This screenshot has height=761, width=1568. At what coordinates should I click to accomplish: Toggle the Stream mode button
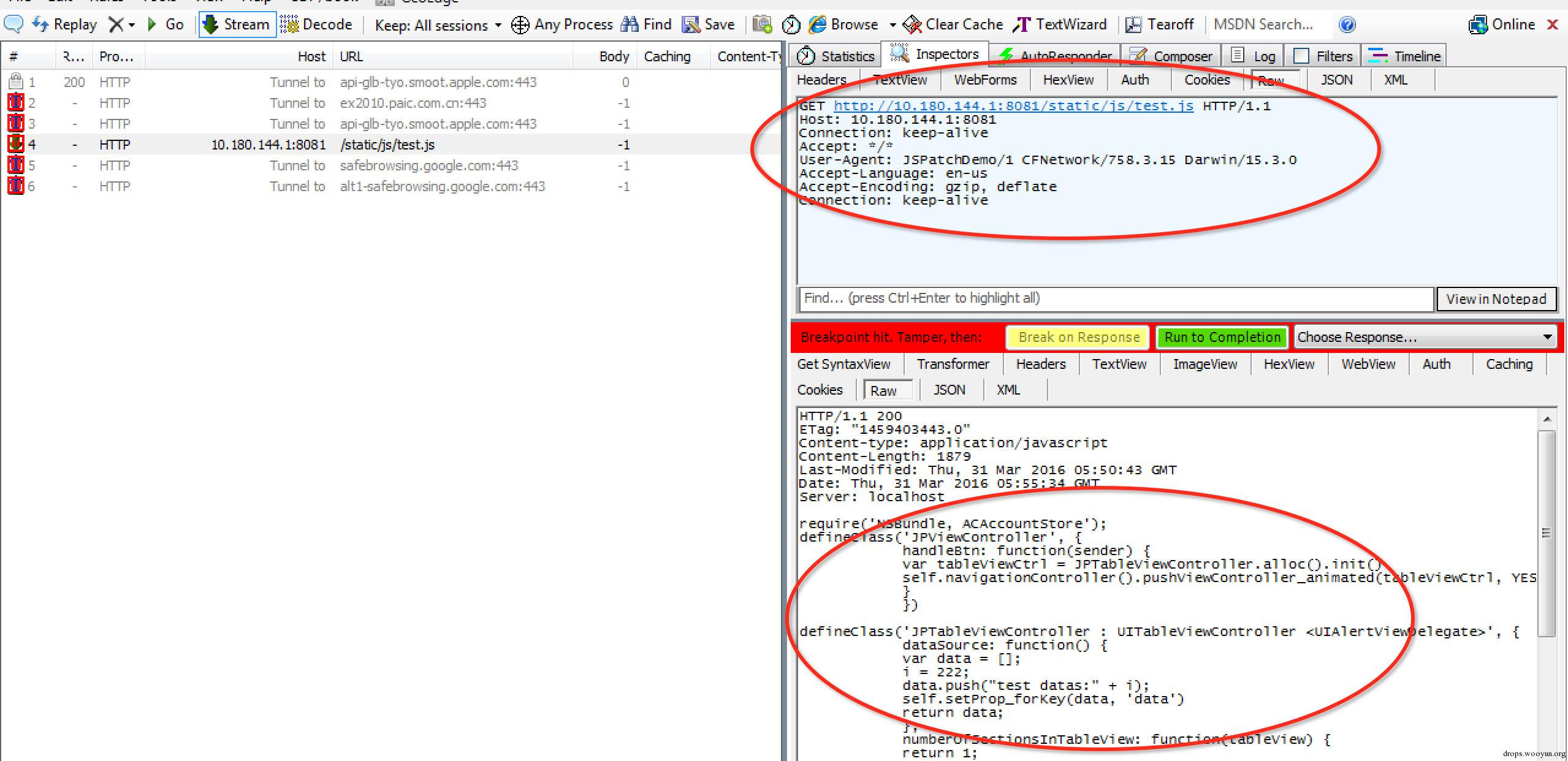click(237, 25)
